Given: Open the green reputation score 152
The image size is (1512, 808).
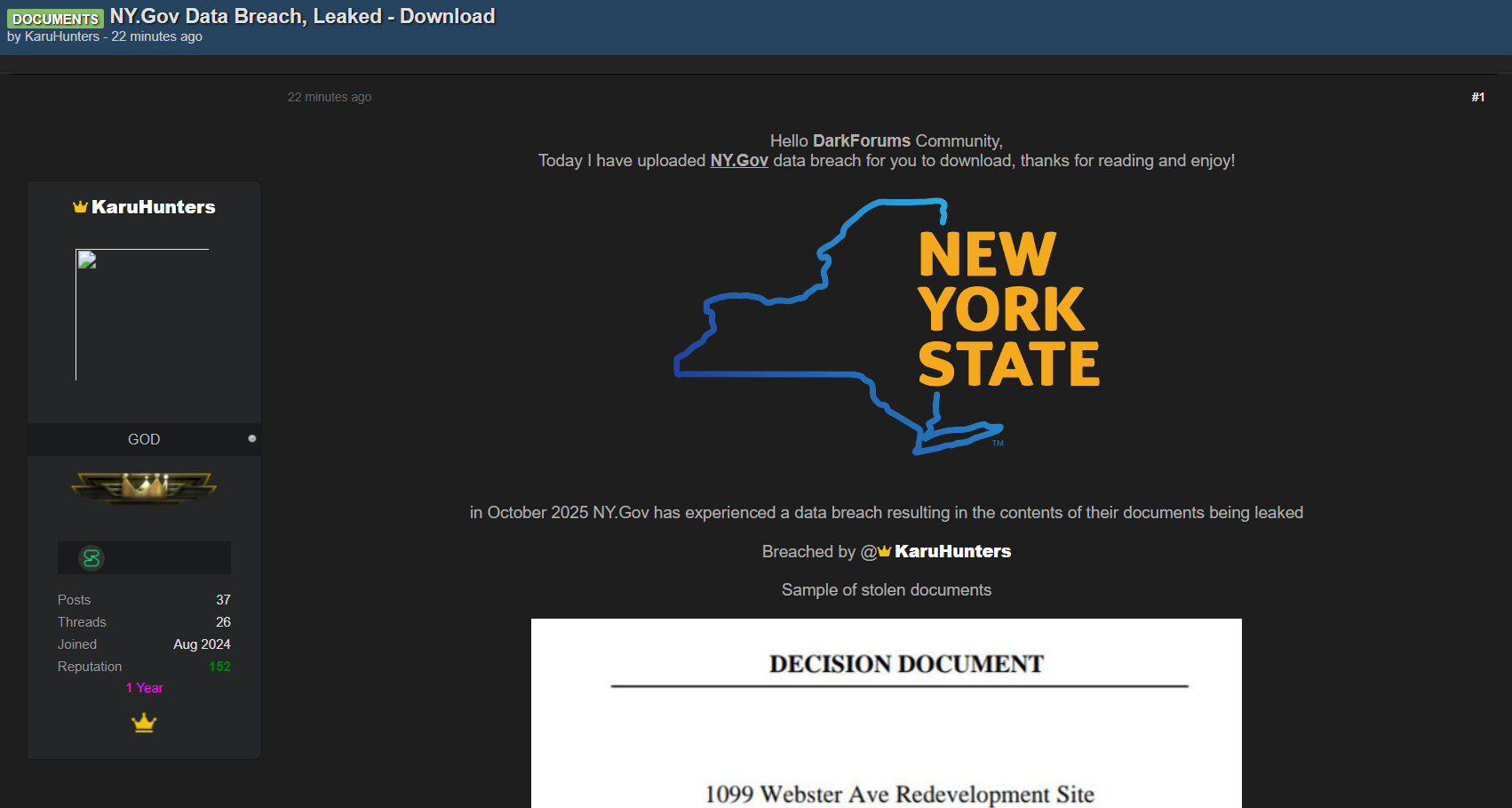Looking at the screenshot, I should (219, 667).
